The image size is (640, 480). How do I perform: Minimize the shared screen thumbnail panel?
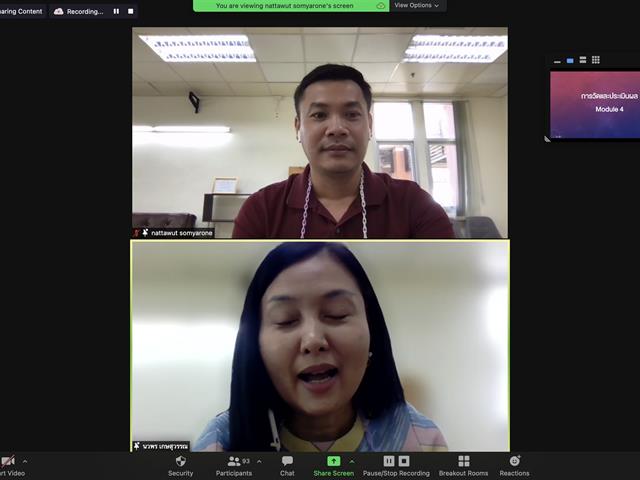[x=557, y=60]
